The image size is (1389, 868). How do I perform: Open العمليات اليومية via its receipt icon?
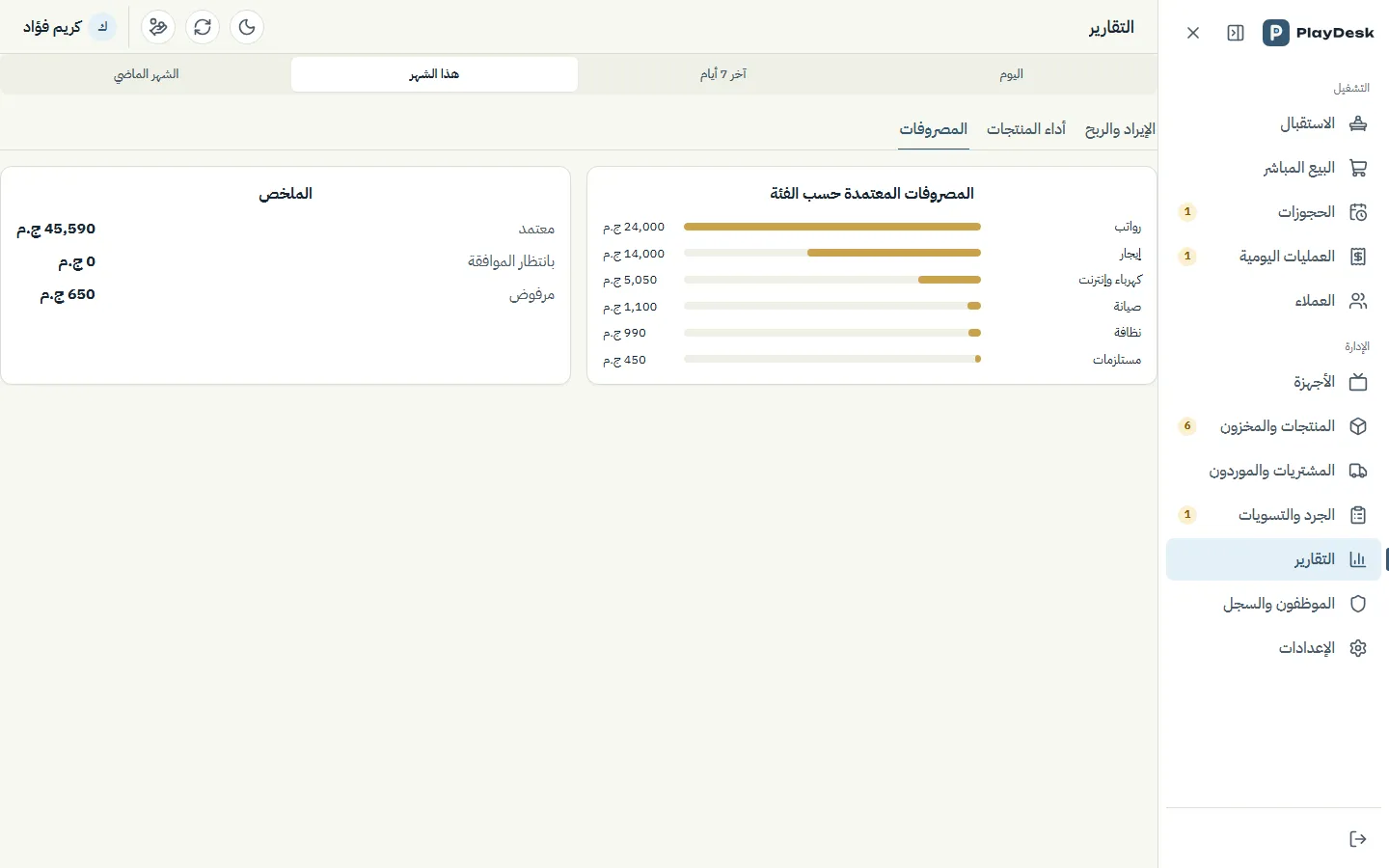coord(1358,257)
